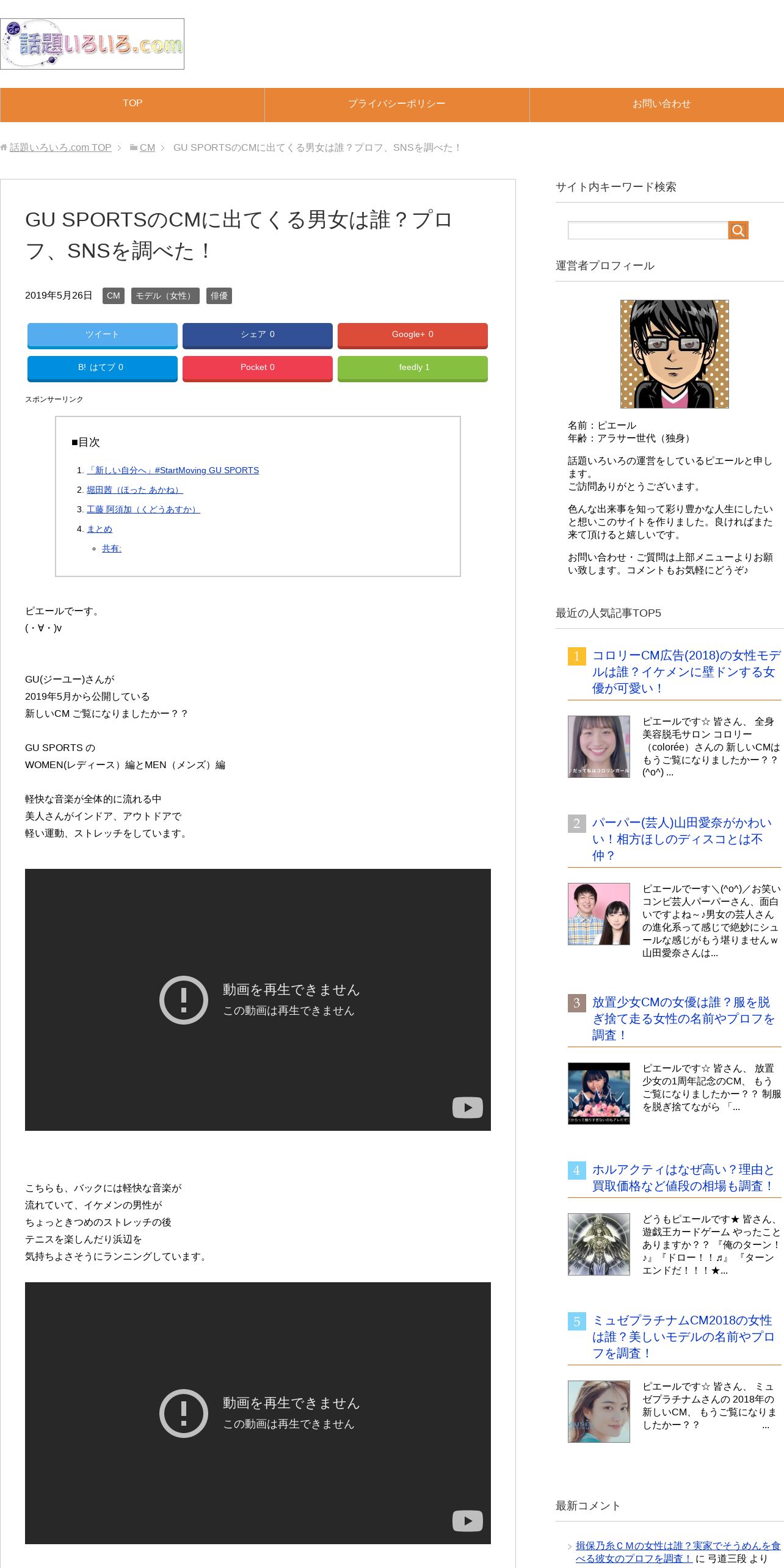The image size is (784, 1568).
Task: Click rank 5 badge in popular articles
Action: pos(577,1321)
